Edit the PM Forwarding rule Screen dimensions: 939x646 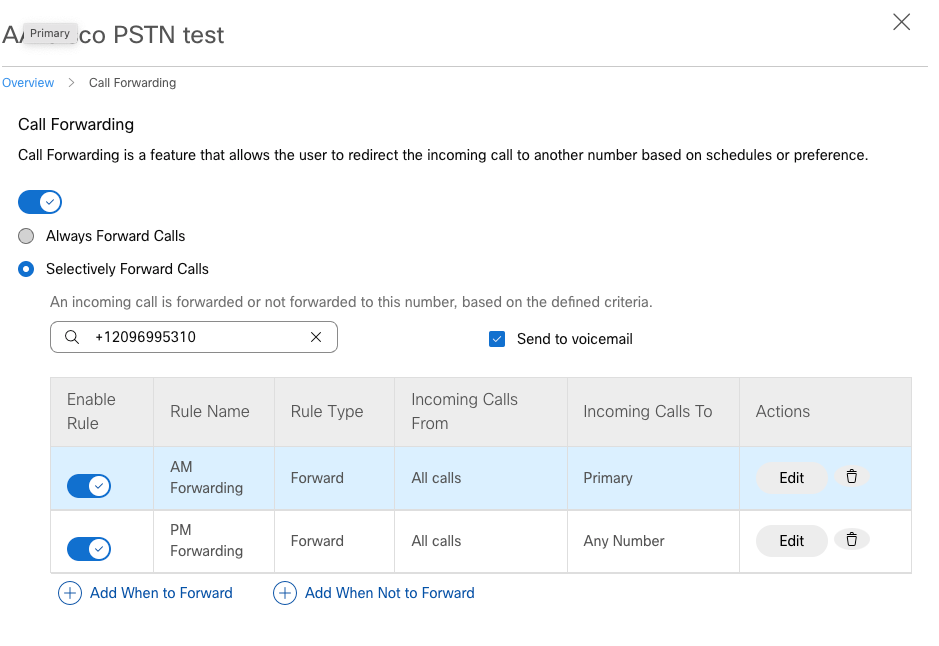pyautogui.click(x=792, y=541)
